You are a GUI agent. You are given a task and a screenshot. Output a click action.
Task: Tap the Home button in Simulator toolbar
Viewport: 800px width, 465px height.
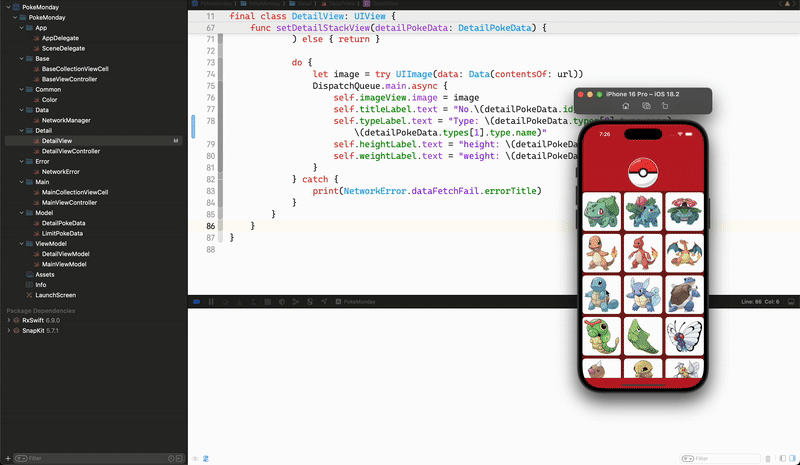626,106
